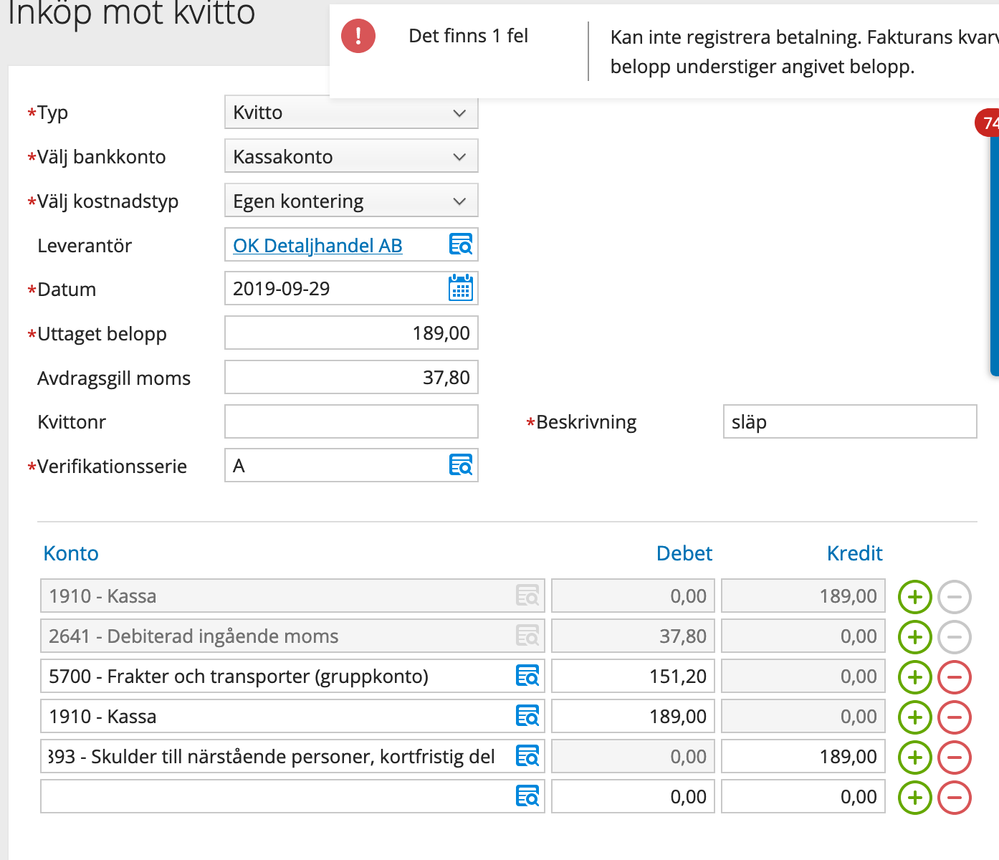Open Välj kostnadstyp dropdown showing Egen kontering

[x=351, y=201]
